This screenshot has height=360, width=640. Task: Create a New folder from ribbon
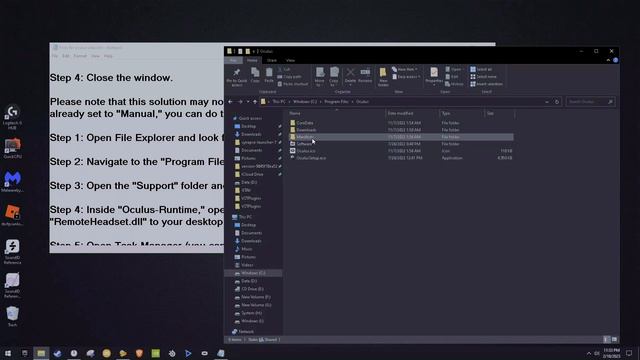point(383,77)
